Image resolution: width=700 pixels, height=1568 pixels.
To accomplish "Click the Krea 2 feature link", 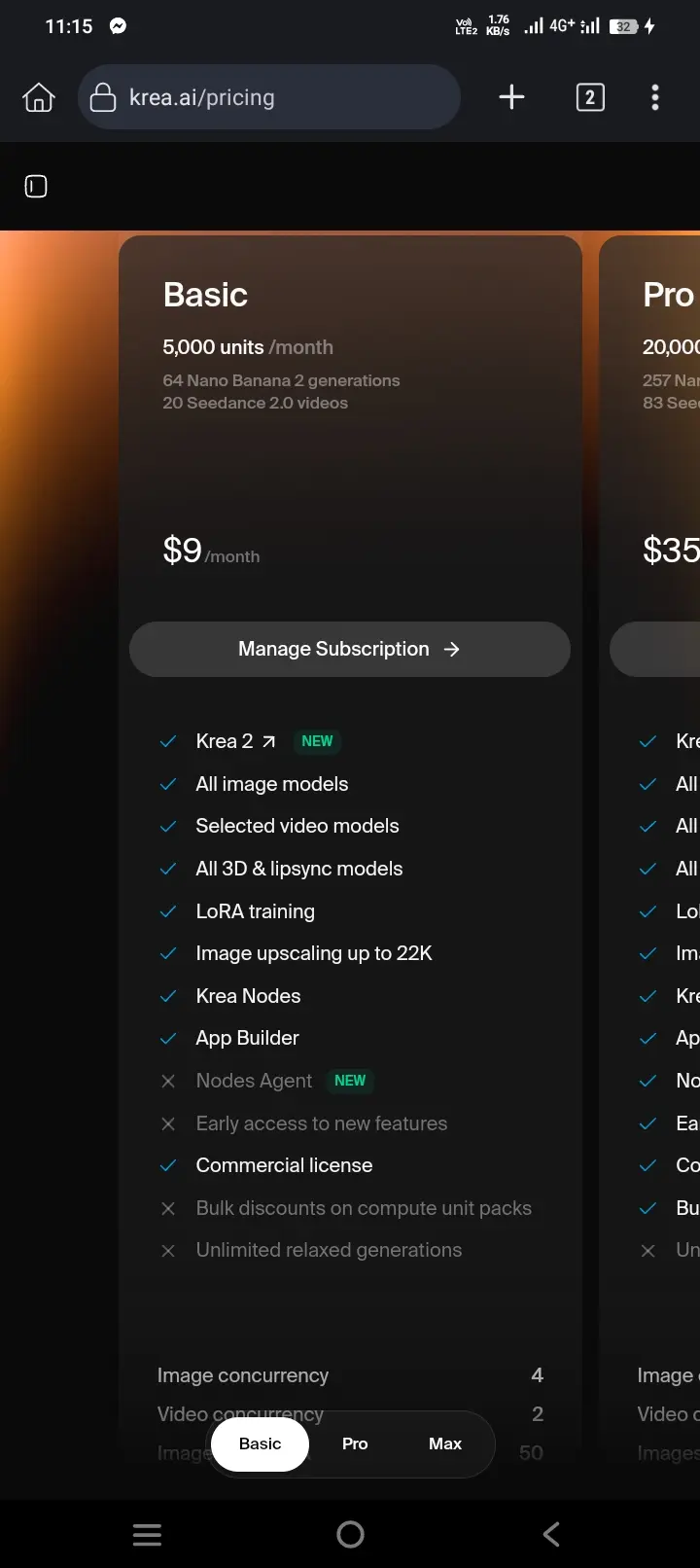I will [225, 741].
